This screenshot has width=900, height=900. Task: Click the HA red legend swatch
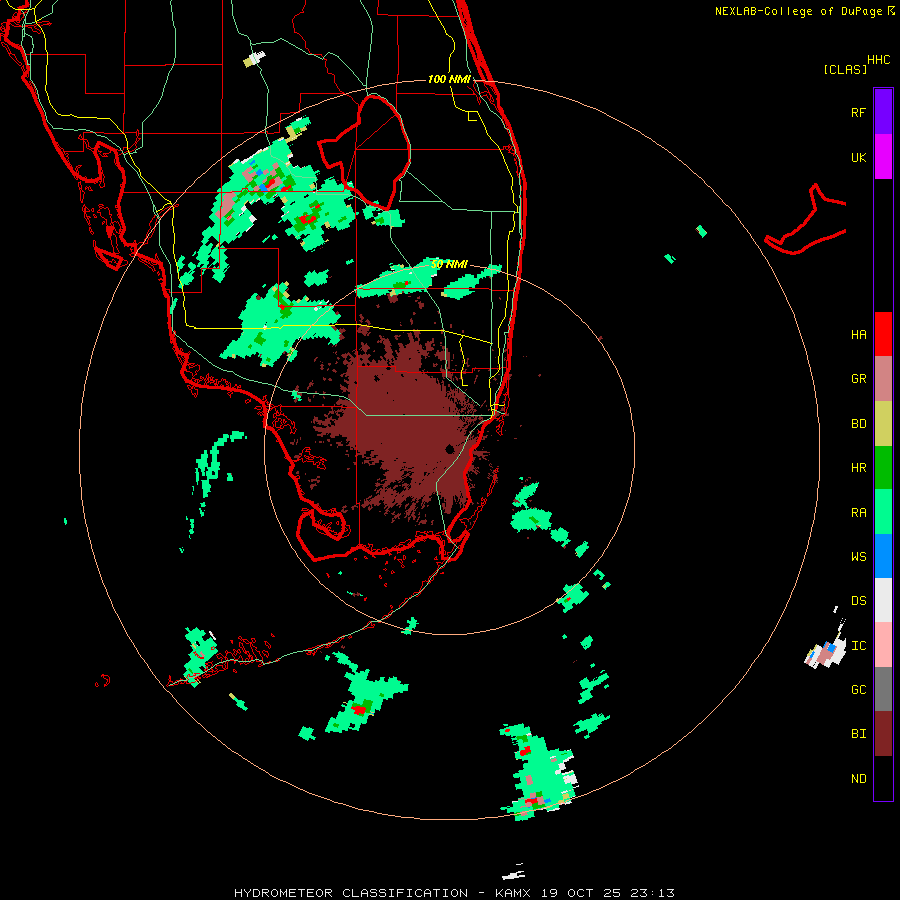(x=883, y=334)
